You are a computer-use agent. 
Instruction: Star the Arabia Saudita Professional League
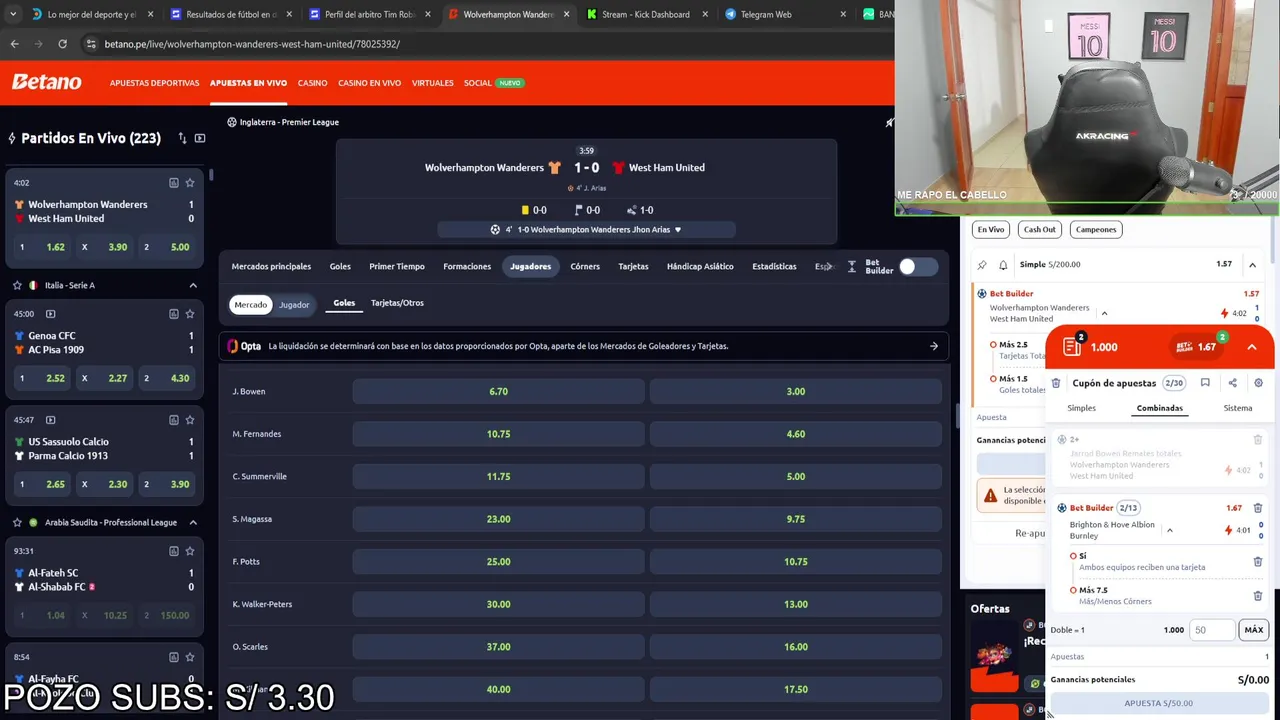tap(17, 522)
